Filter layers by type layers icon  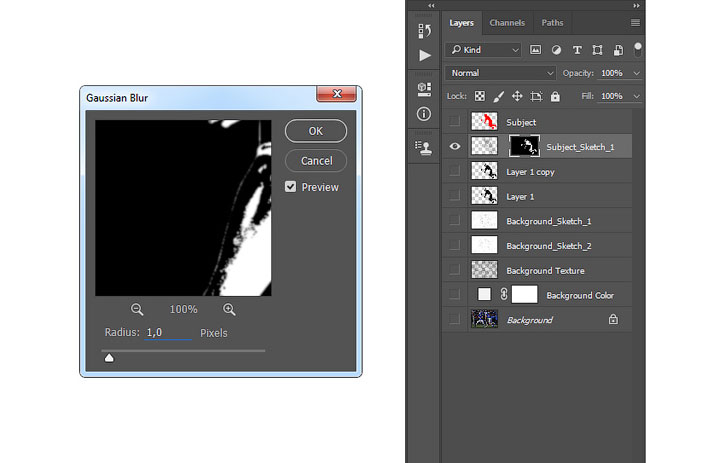(x=577, y=50)
